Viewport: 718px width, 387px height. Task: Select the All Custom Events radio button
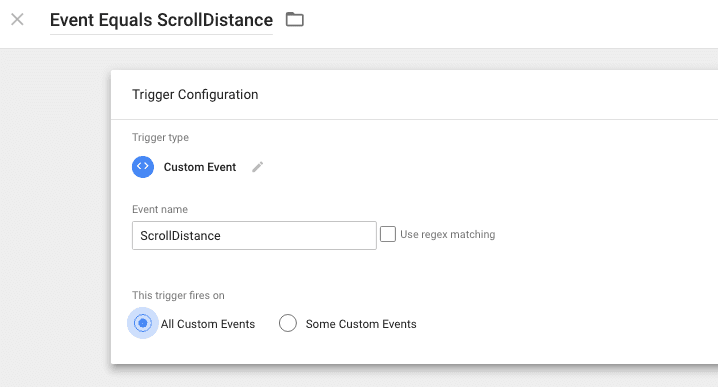click(143, 323)
